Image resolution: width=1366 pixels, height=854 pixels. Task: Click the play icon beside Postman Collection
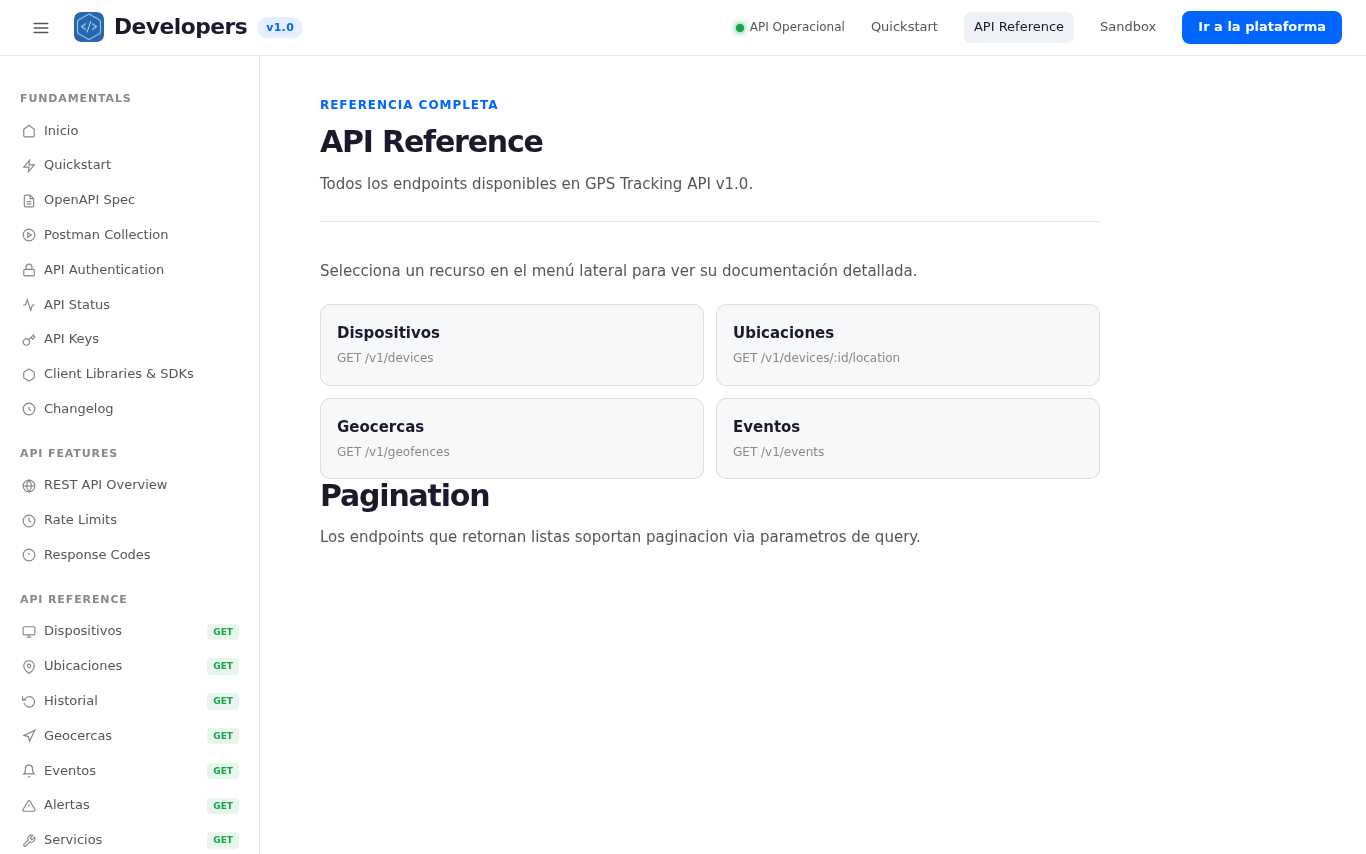(x=29, y=235)
